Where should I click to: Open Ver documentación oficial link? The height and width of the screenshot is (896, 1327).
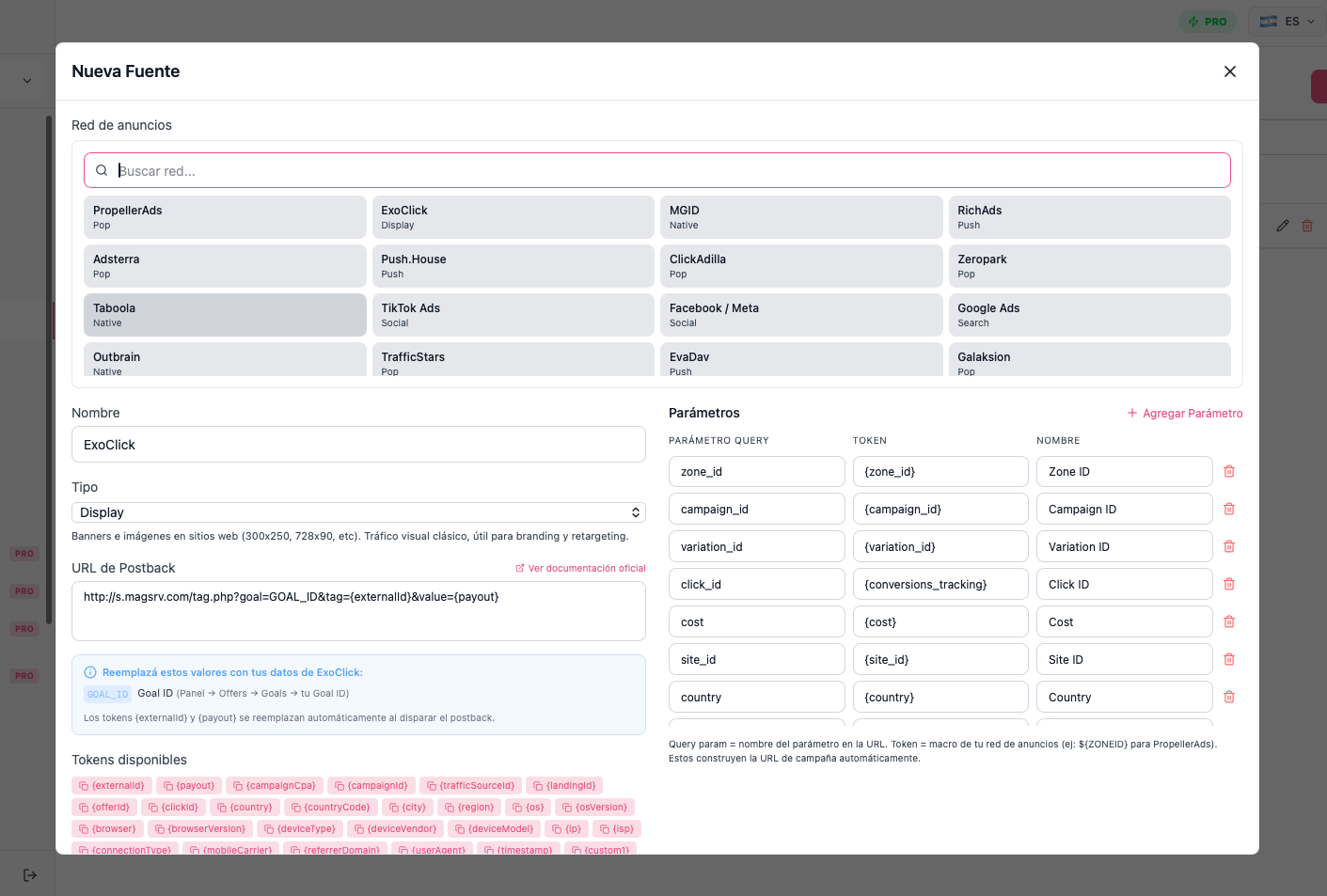pos(580,569)
